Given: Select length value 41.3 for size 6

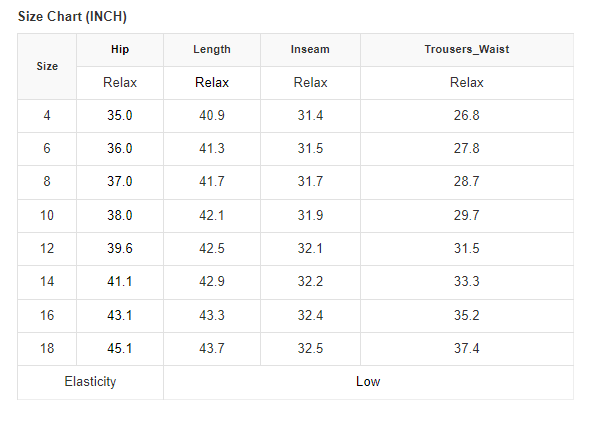Looking at the screenshot, I should click(212, 148).
